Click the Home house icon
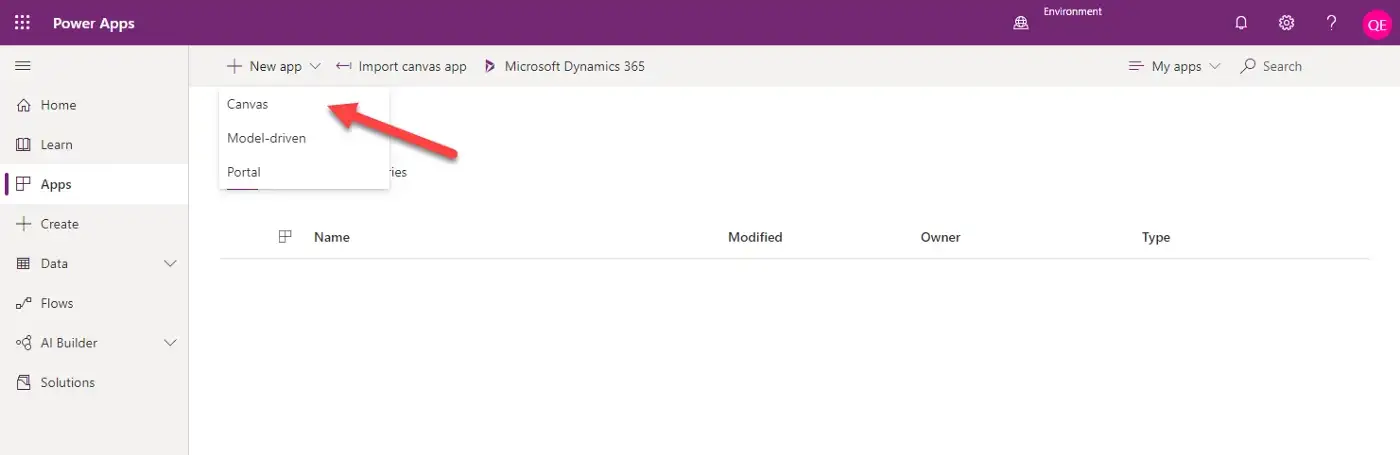Viewport: 1400px width, 455px height. pos(25,105)
